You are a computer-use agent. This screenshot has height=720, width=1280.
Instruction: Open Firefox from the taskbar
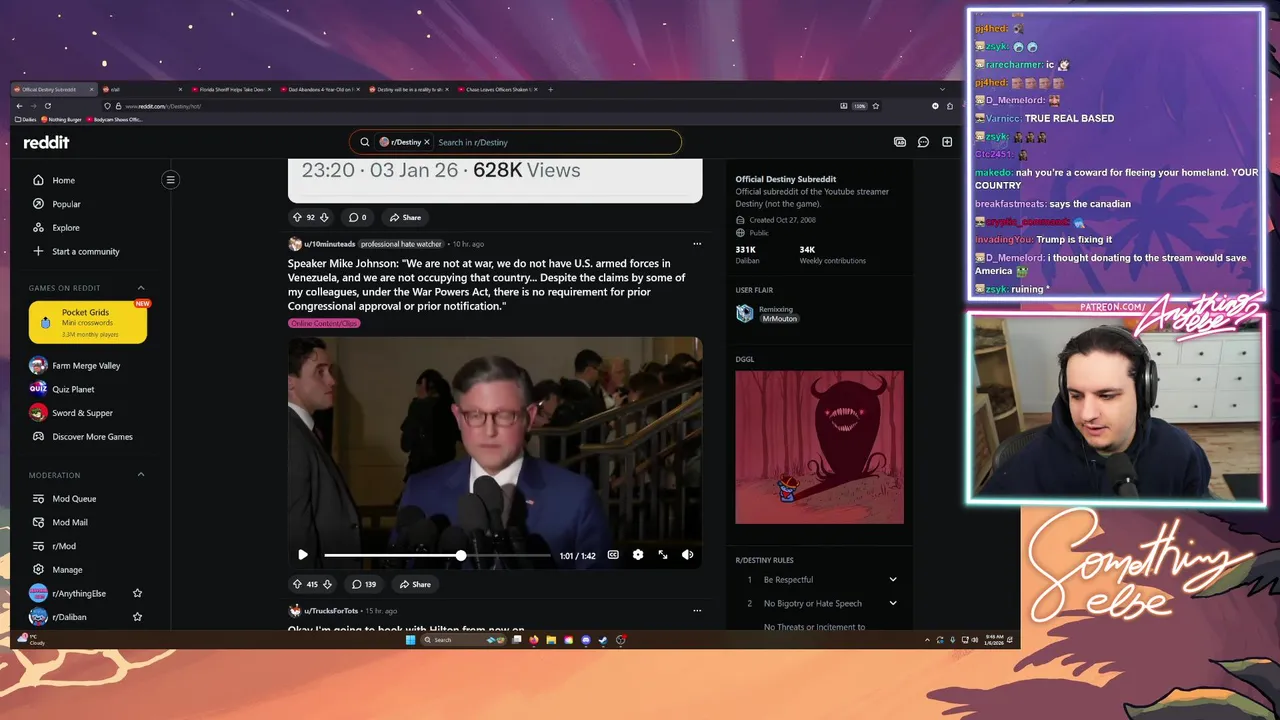pos(534,640)
